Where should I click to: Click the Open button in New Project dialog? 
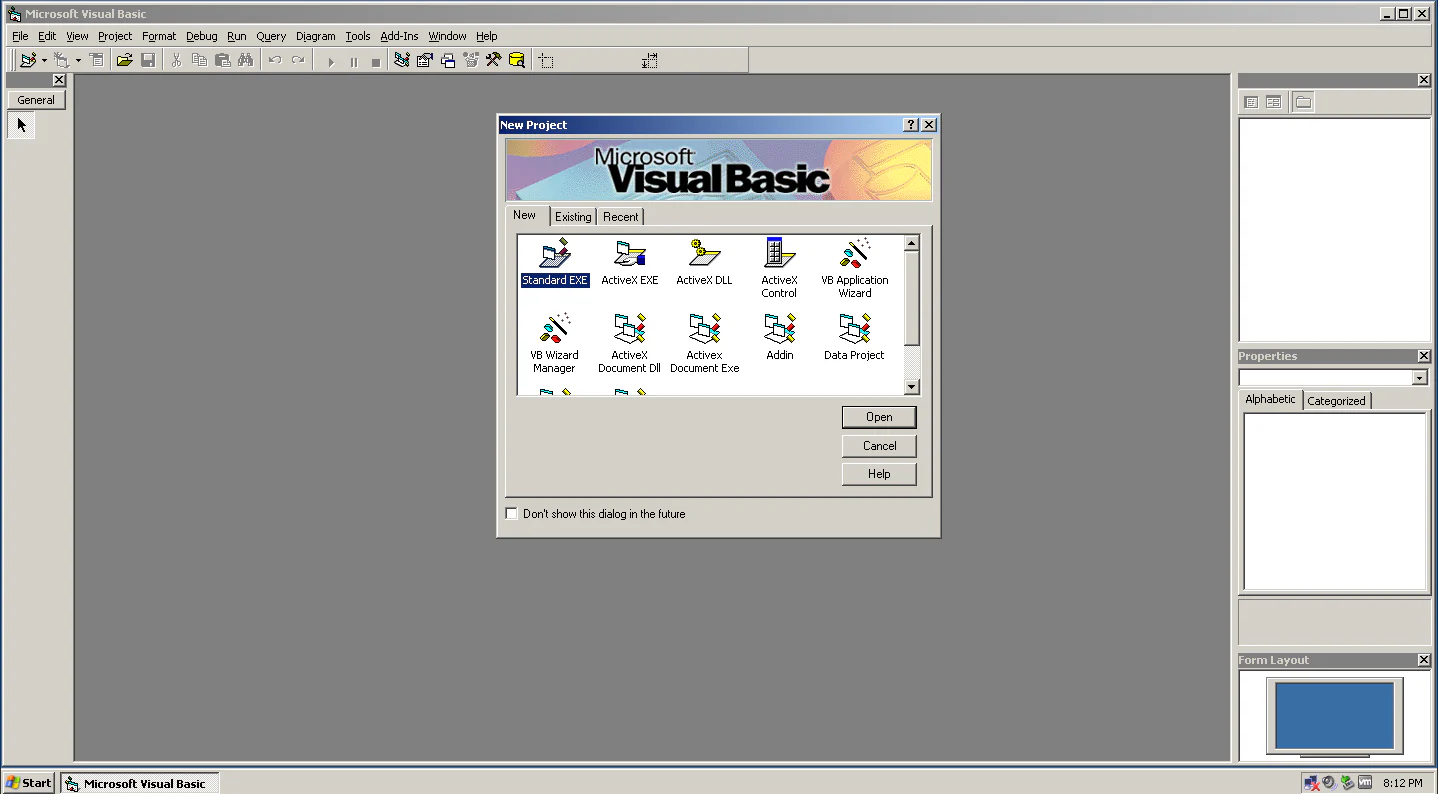click(878, 417)
